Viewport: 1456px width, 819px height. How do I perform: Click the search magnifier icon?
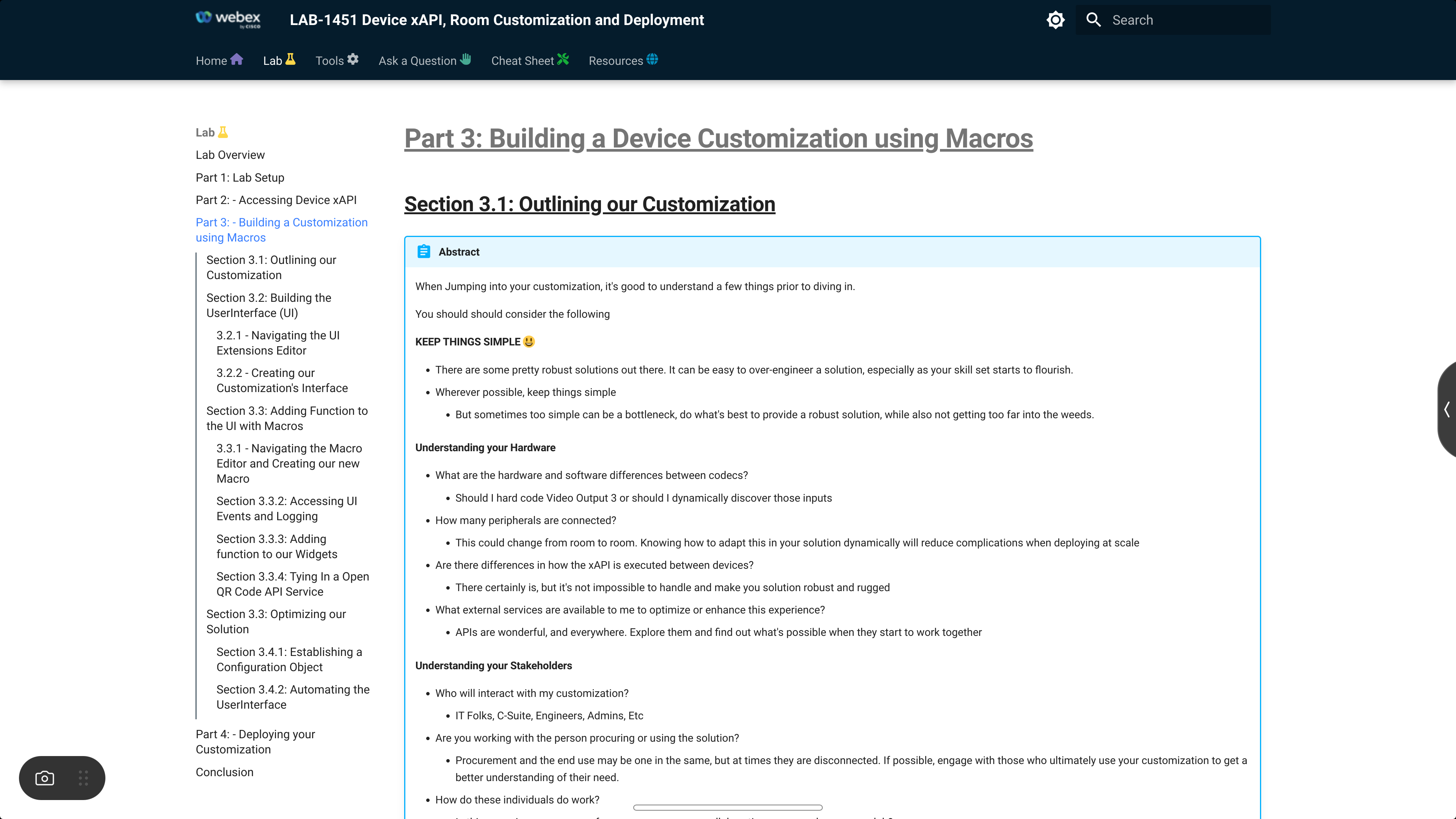pos(1093,20)
